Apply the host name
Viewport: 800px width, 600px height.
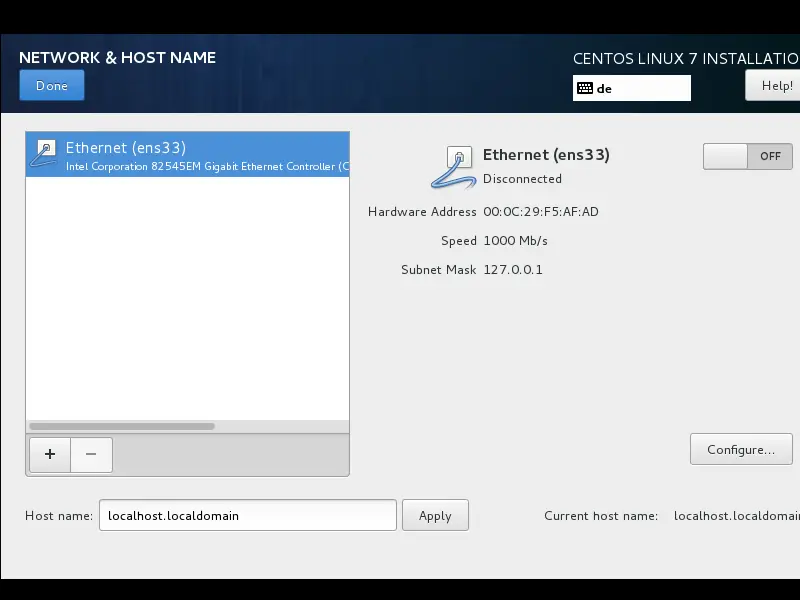pos(435,515)
